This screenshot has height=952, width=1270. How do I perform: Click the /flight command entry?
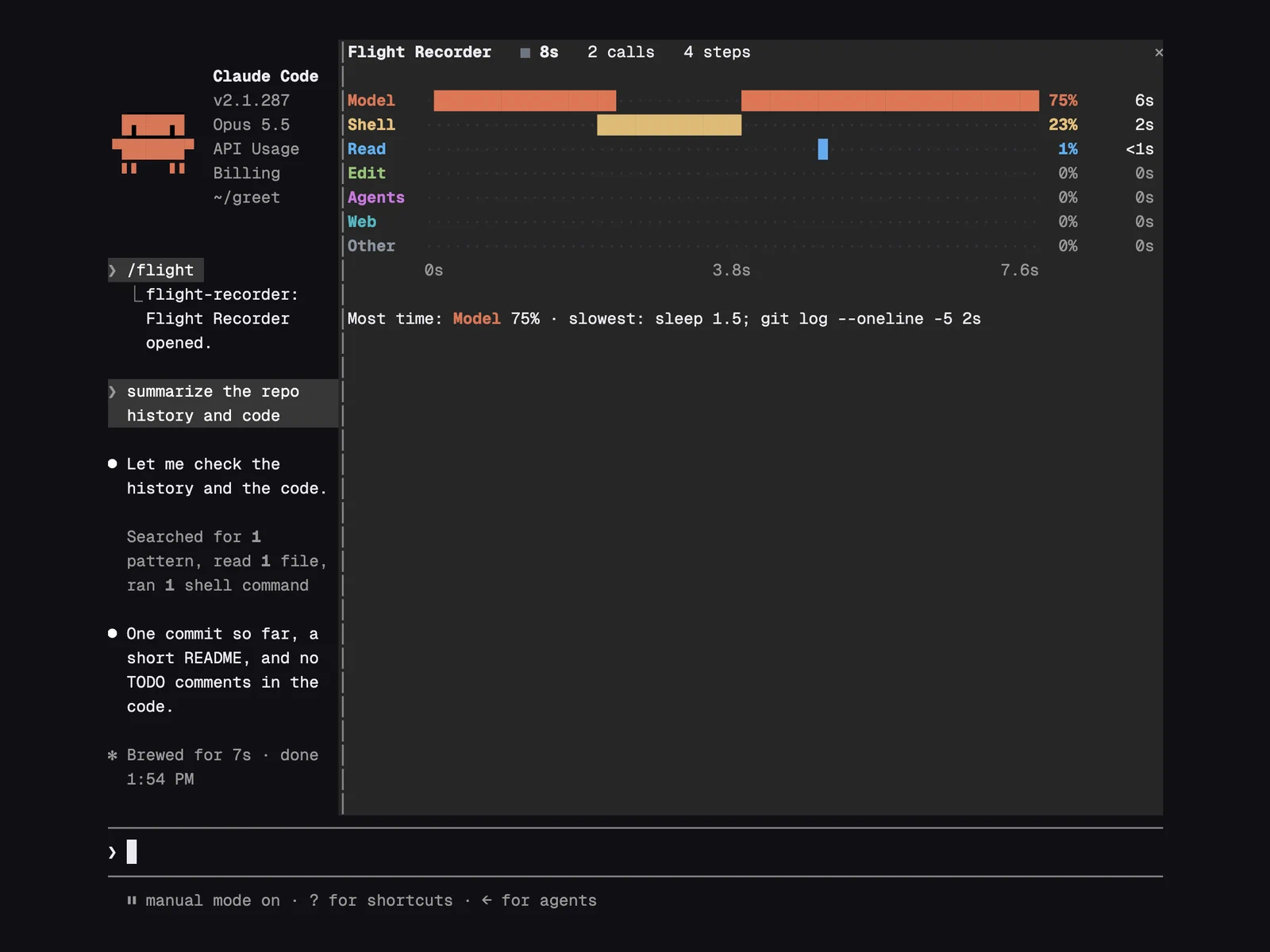point(156,271)
